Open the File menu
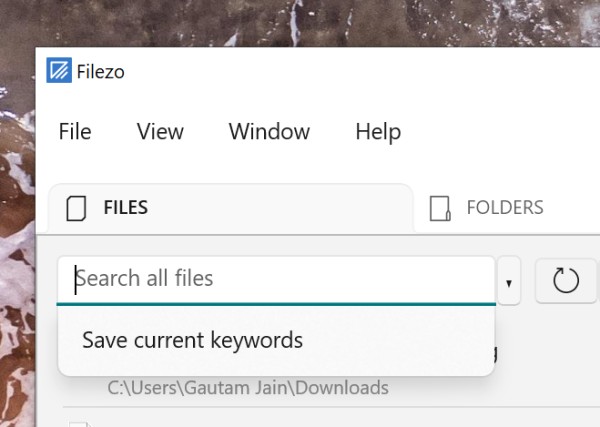 [x=75, y=131]
